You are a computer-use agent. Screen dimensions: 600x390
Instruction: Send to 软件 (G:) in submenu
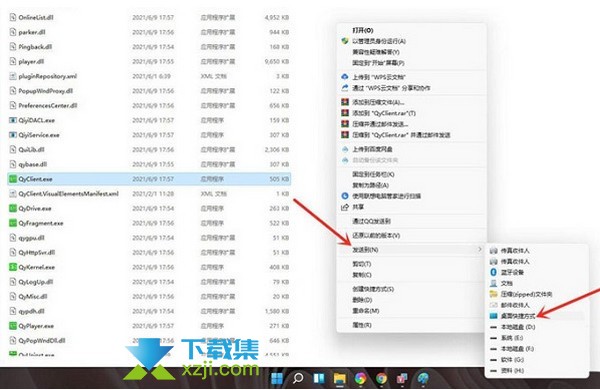pos(512,360)
